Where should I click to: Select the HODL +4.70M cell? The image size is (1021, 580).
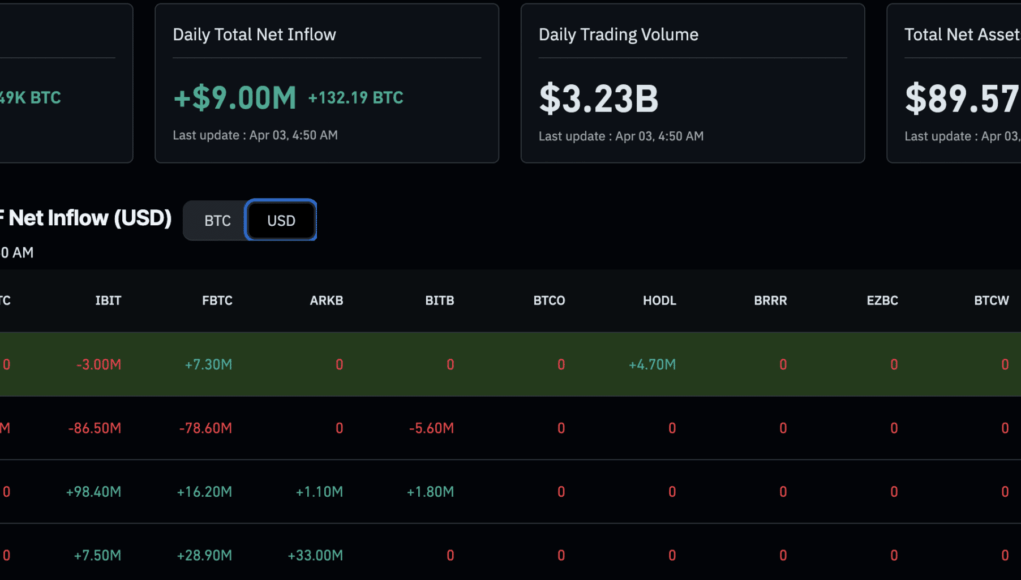coord(652,365)
